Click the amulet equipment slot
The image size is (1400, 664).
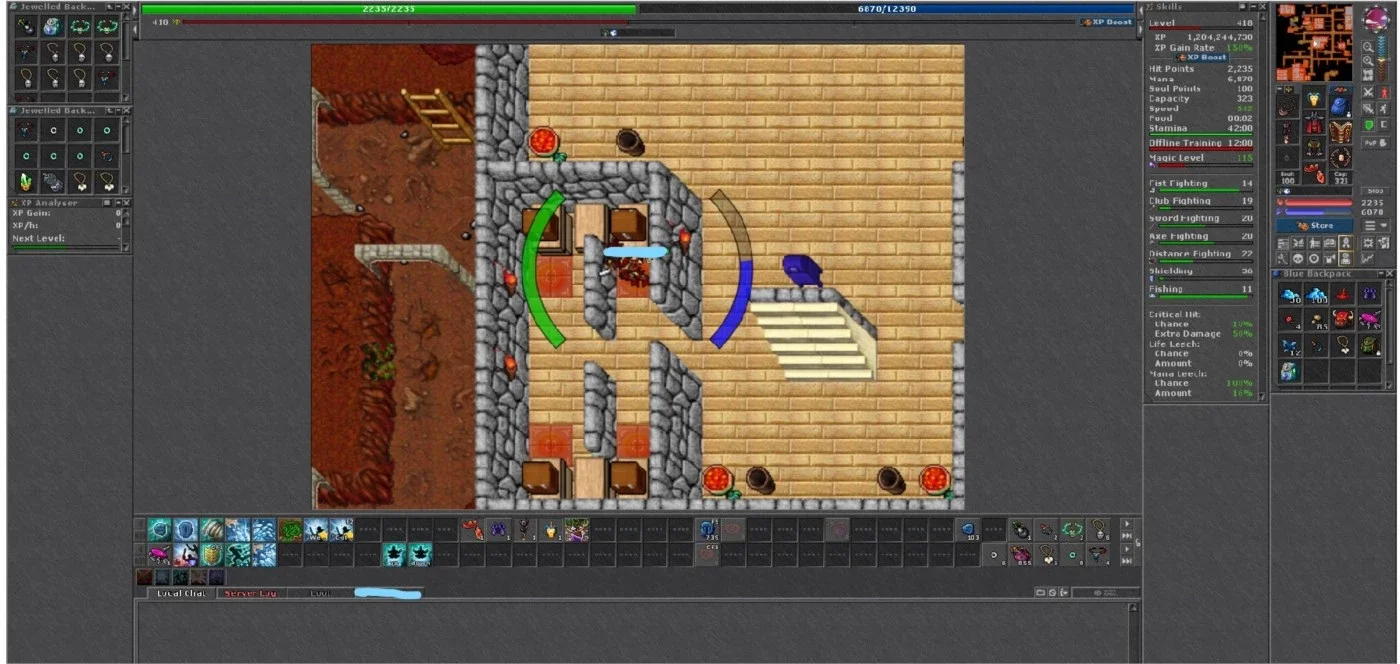click(1286, 104)
